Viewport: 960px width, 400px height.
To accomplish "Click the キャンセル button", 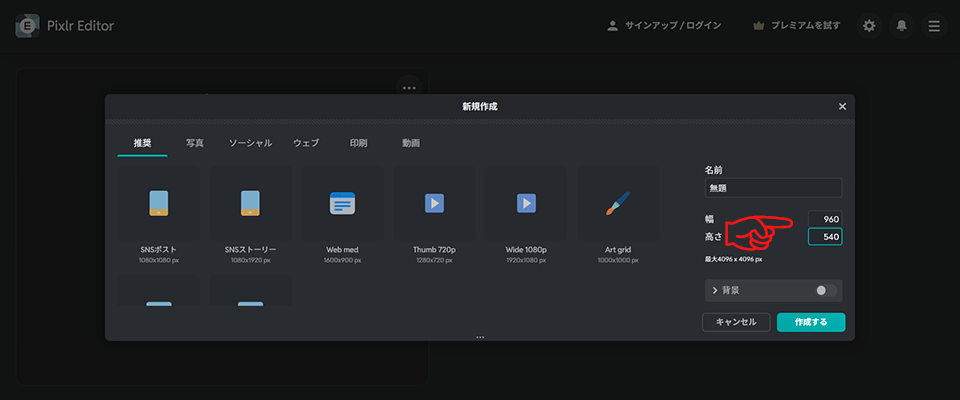I will tap(736, 322).
